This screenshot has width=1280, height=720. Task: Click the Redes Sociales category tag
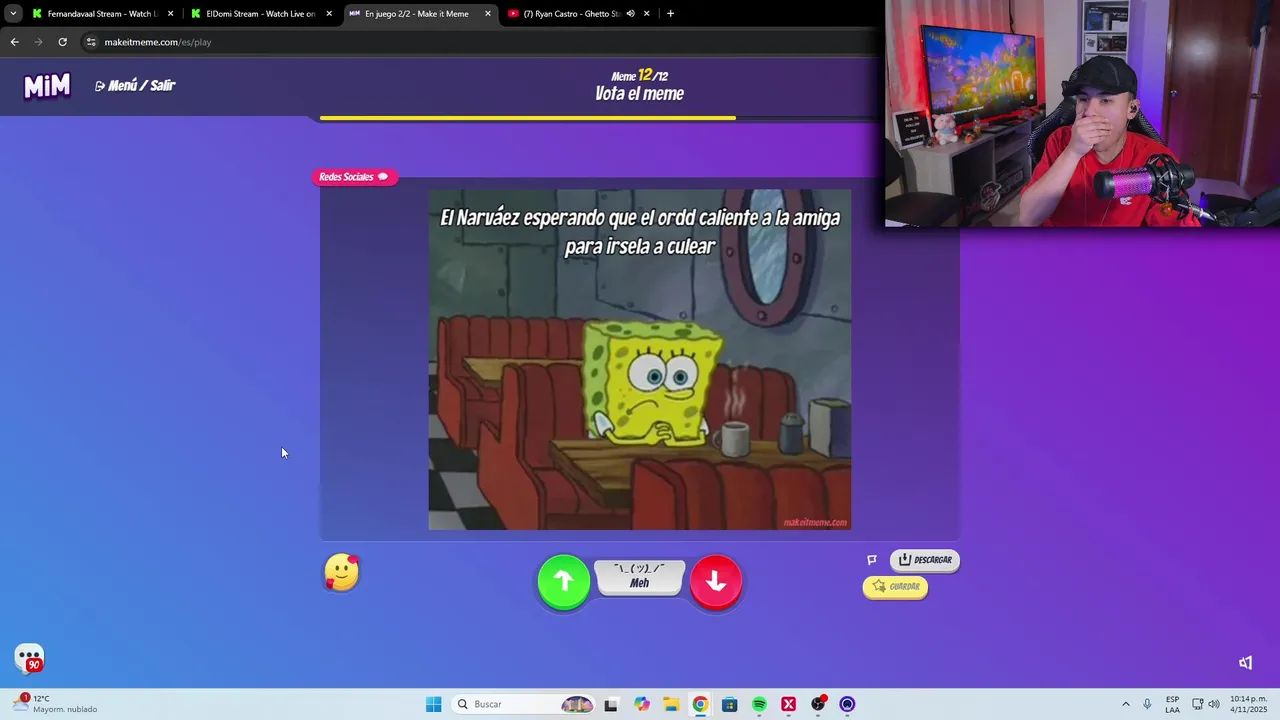click(354, 177)
